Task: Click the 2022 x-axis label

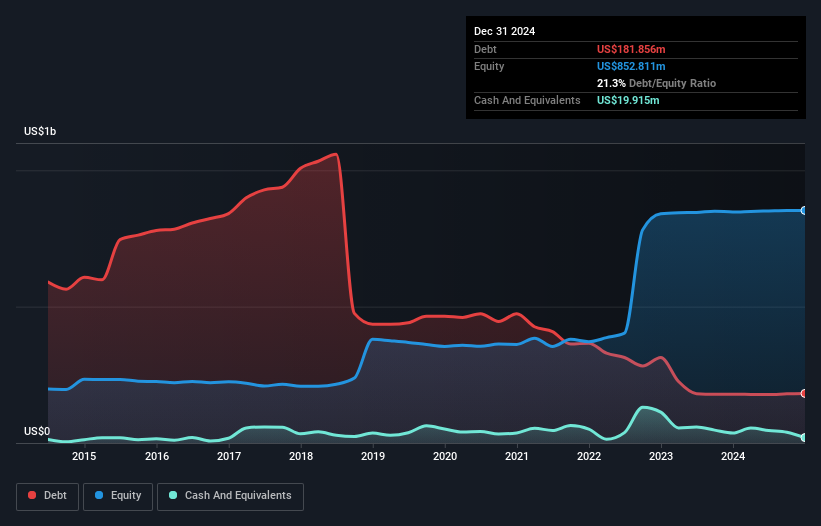Action: (589, 456)
